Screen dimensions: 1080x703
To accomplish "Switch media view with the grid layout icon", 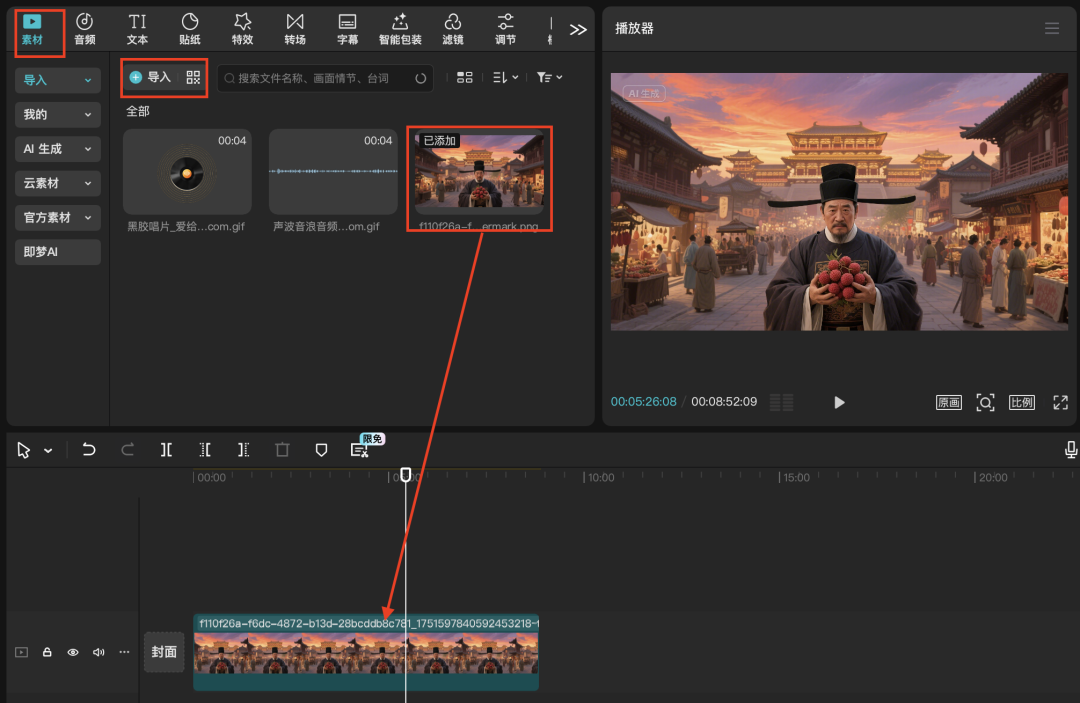I will pyautogui.click(x=464, y=77).
